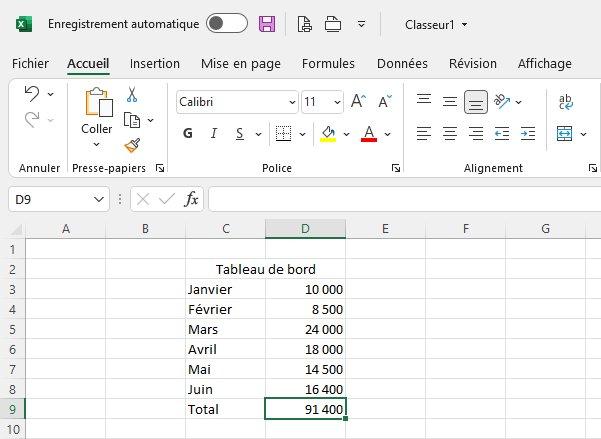Image resolution: width=601 pixels, height=439 pixels.
Task: Switch to the Révision tab
Action: pos(473,64)
